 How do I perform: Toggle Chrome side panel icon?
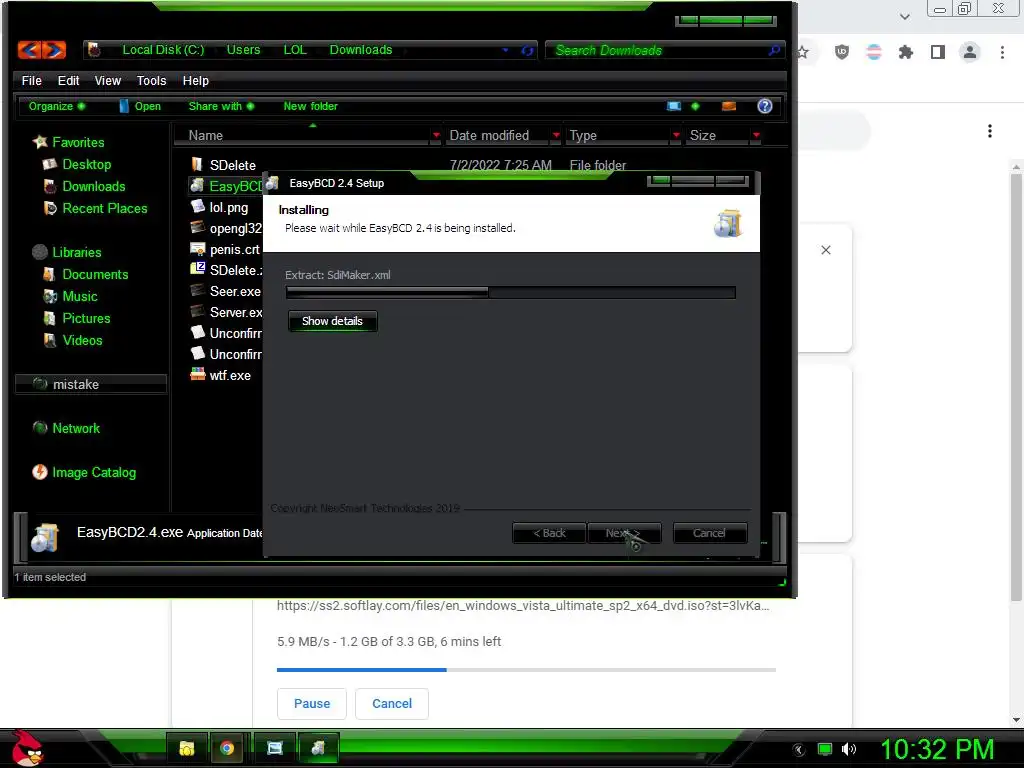938,52
